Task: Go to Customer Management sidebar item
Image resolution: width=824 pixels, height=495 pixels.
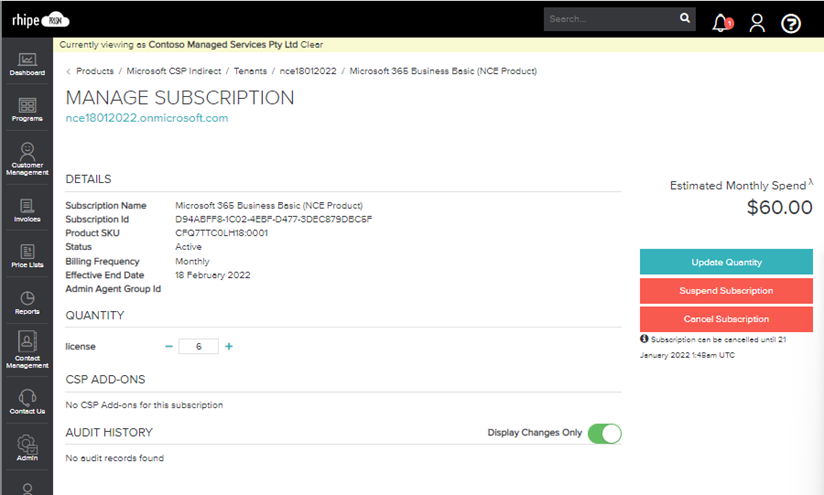Action: pyautogui.click(x=27, y=159)
